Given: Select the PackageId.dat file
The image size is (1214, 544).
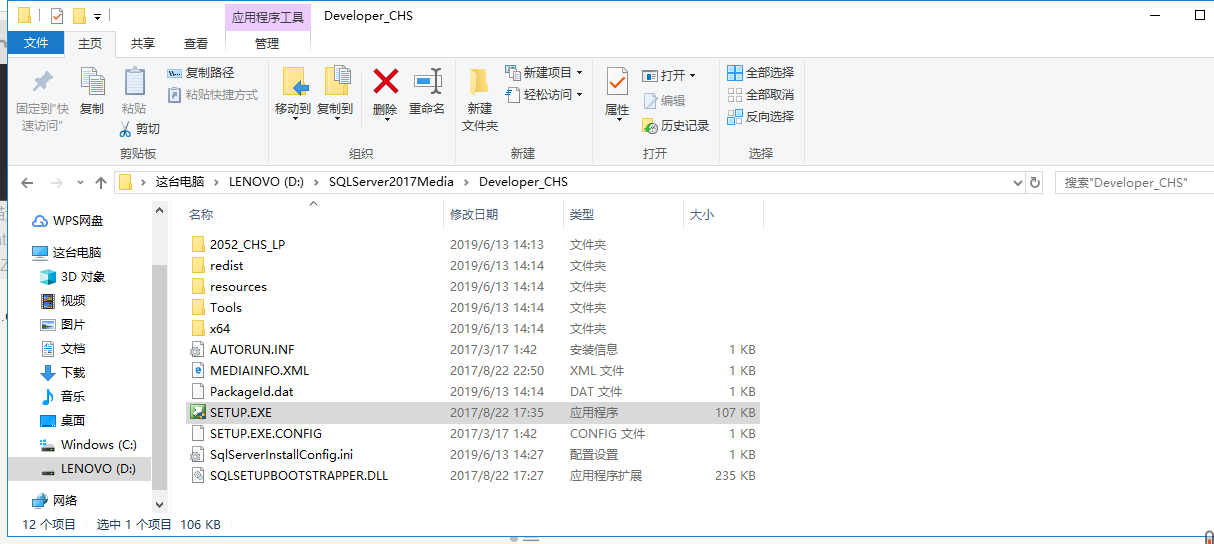Looking at the screenshot, I should [x=473, y=391].
